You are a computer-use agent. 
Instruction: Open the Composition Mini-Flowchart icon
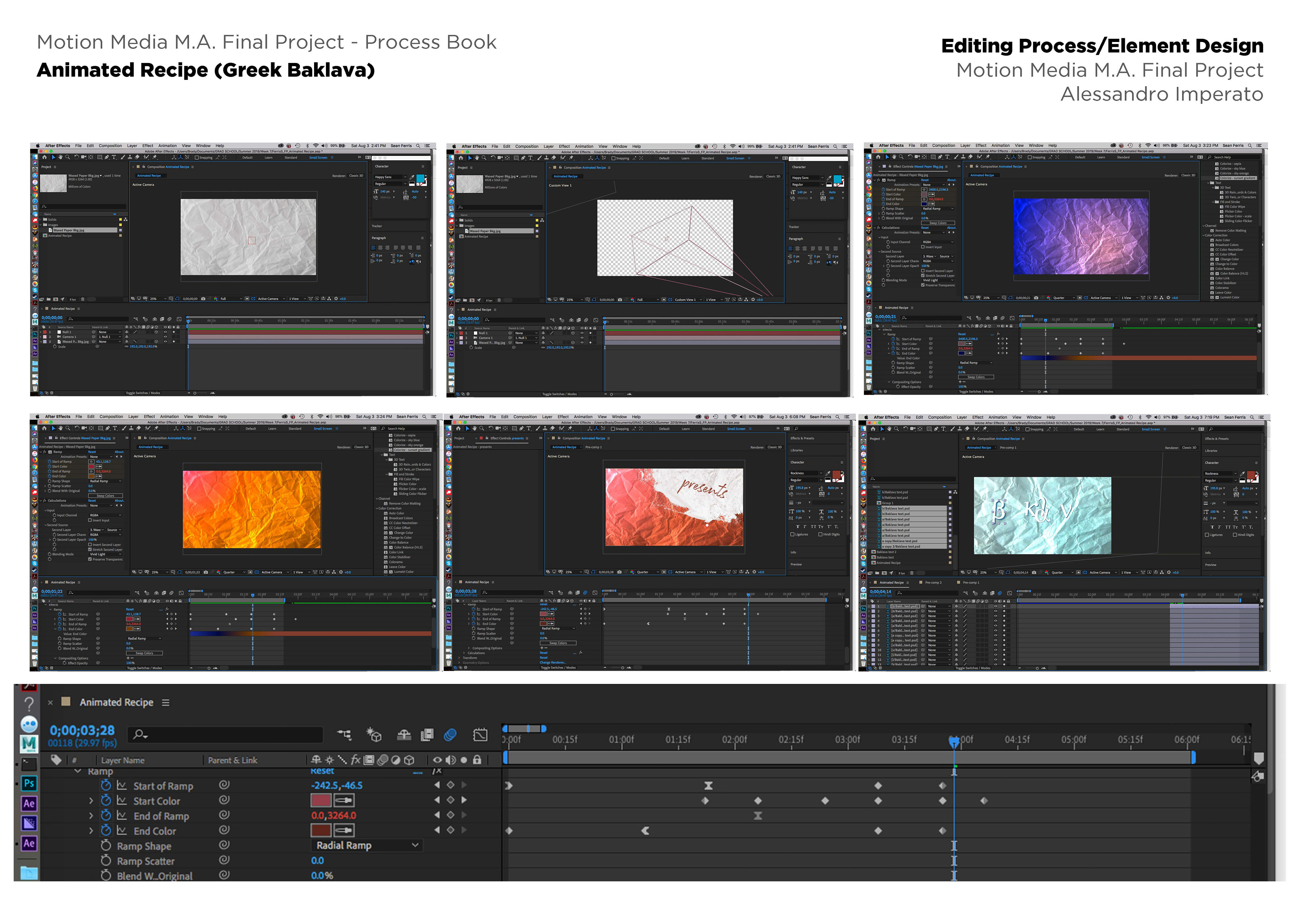(x=344, y=735)
